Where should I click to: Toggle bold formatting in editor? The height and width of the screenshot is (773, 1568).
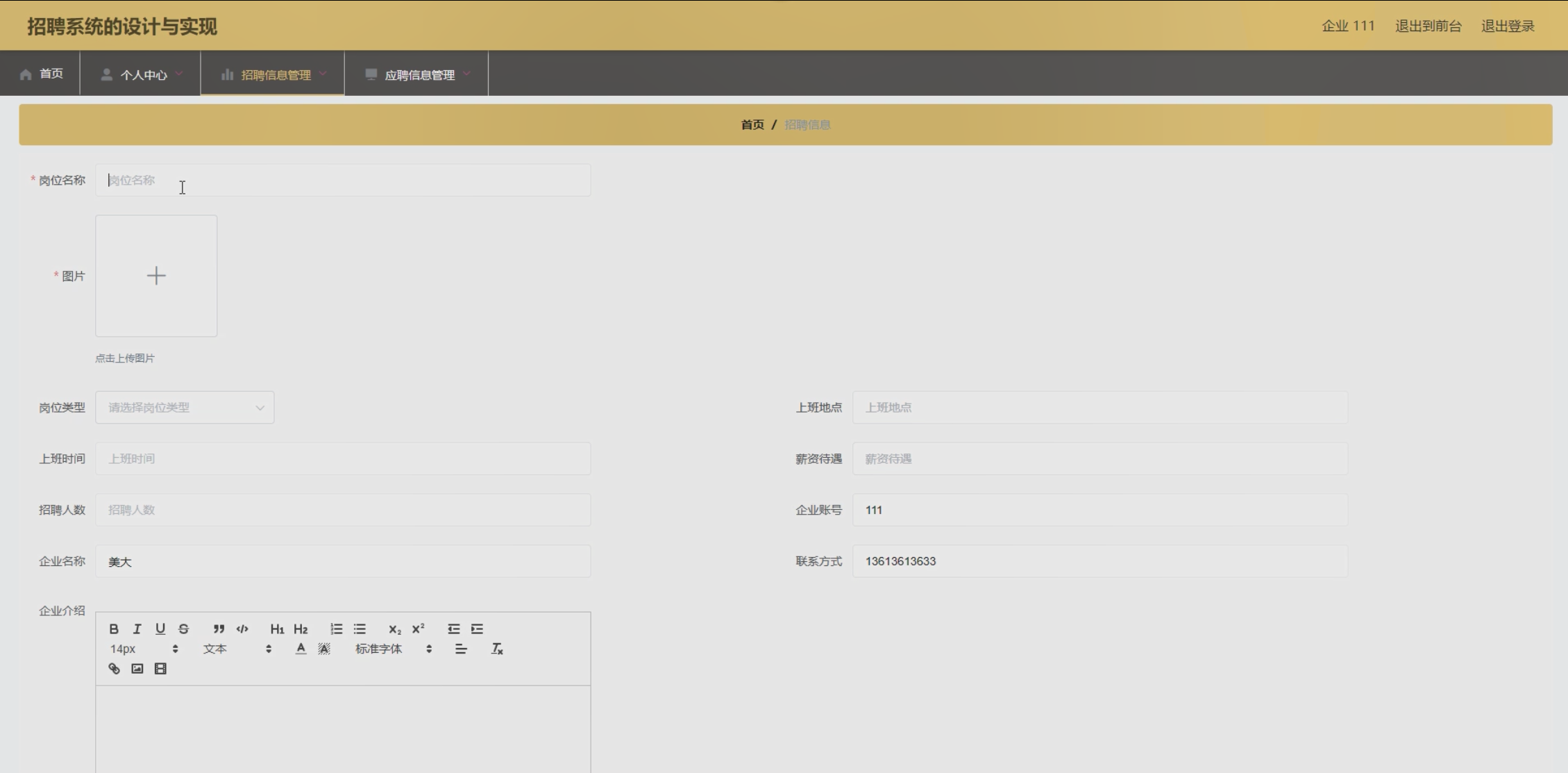pyautogui.click(x=114, y=629)
